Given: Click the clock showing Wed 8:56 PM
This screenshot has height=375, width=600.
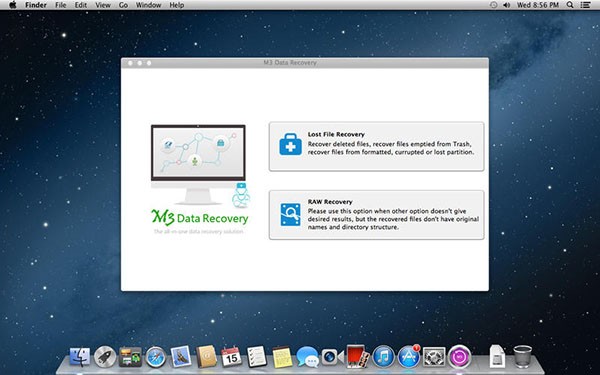Looking at the screenshot, I should tap(538, 5).
